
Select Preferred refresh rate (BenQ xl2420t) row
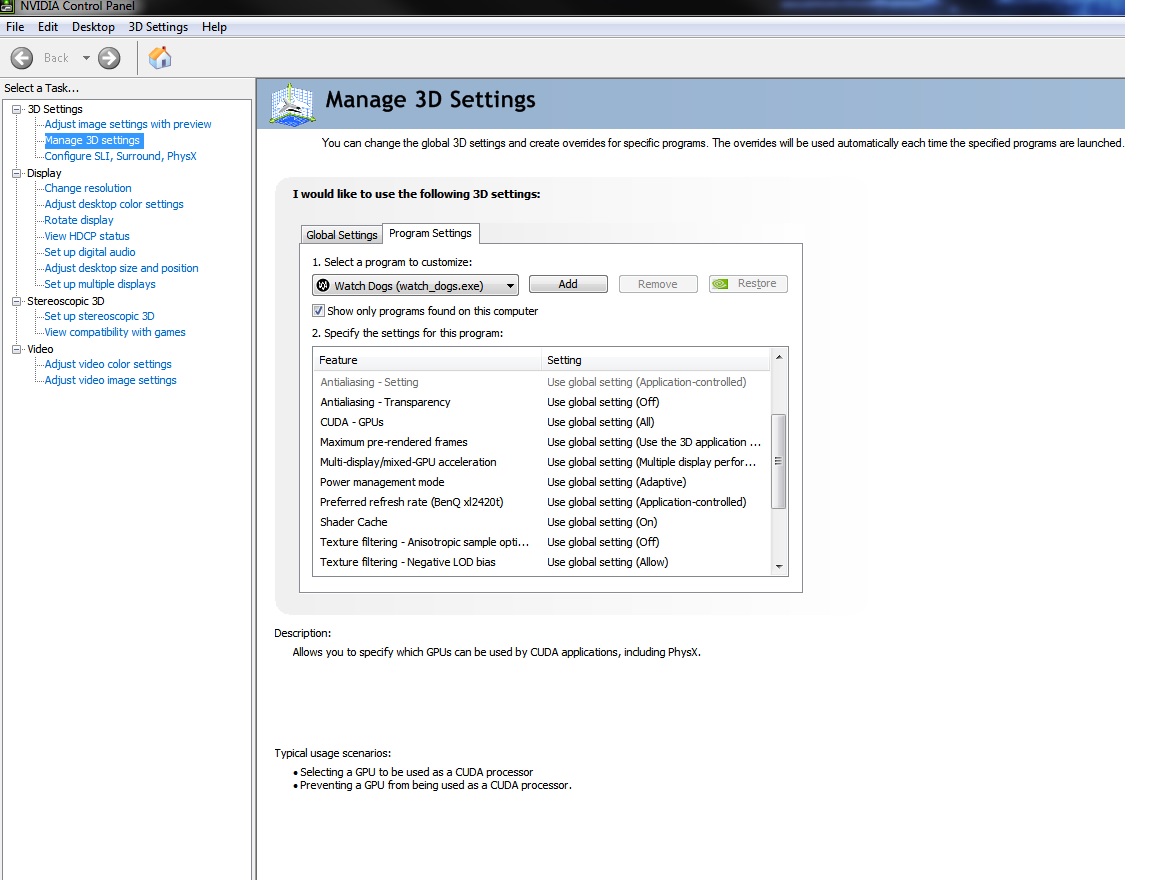pos(542,502)
